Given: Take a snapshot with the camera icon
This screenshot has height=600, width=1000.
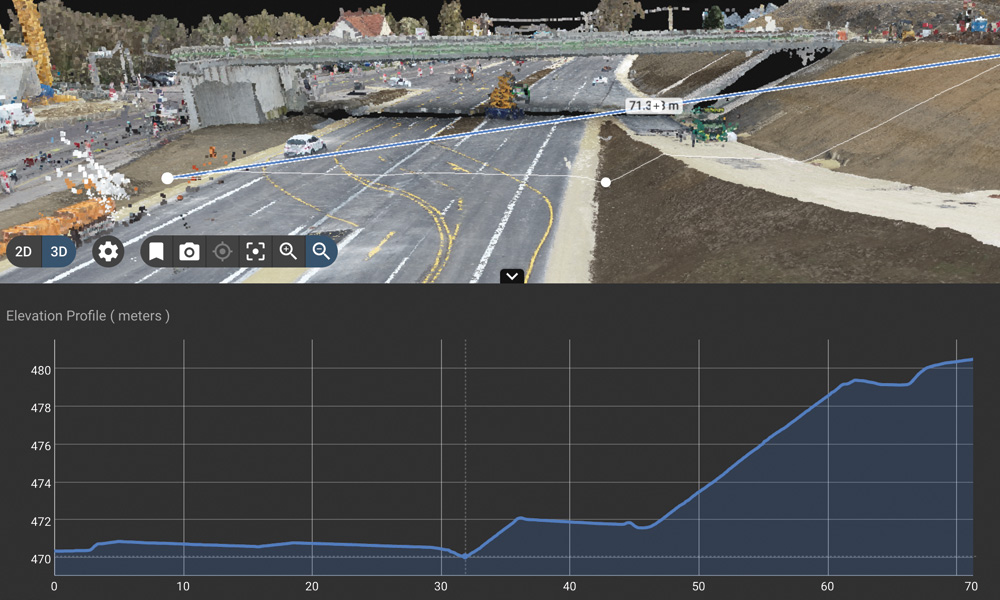Looking at the screenshot, I should click(x=189, y=252).
